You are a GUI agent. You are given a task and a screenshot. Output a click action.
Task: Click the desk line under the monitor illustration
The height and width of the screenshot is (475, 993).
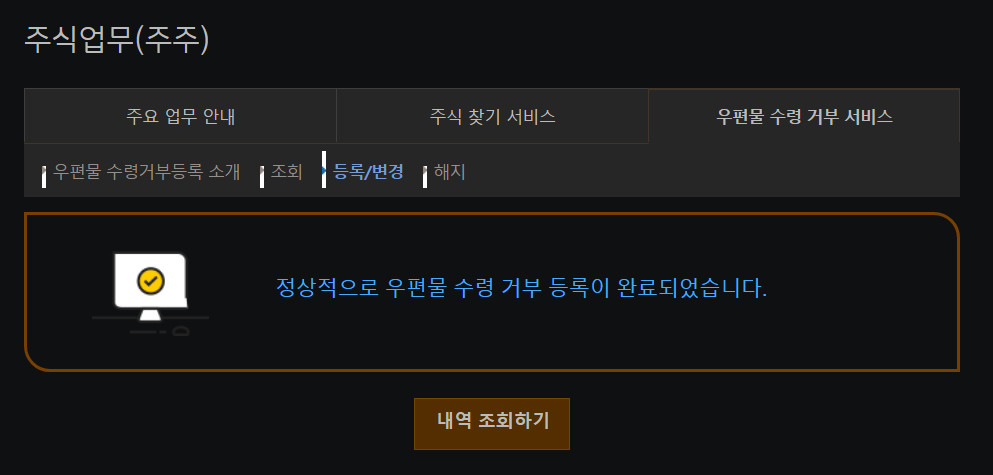[151, 317]
